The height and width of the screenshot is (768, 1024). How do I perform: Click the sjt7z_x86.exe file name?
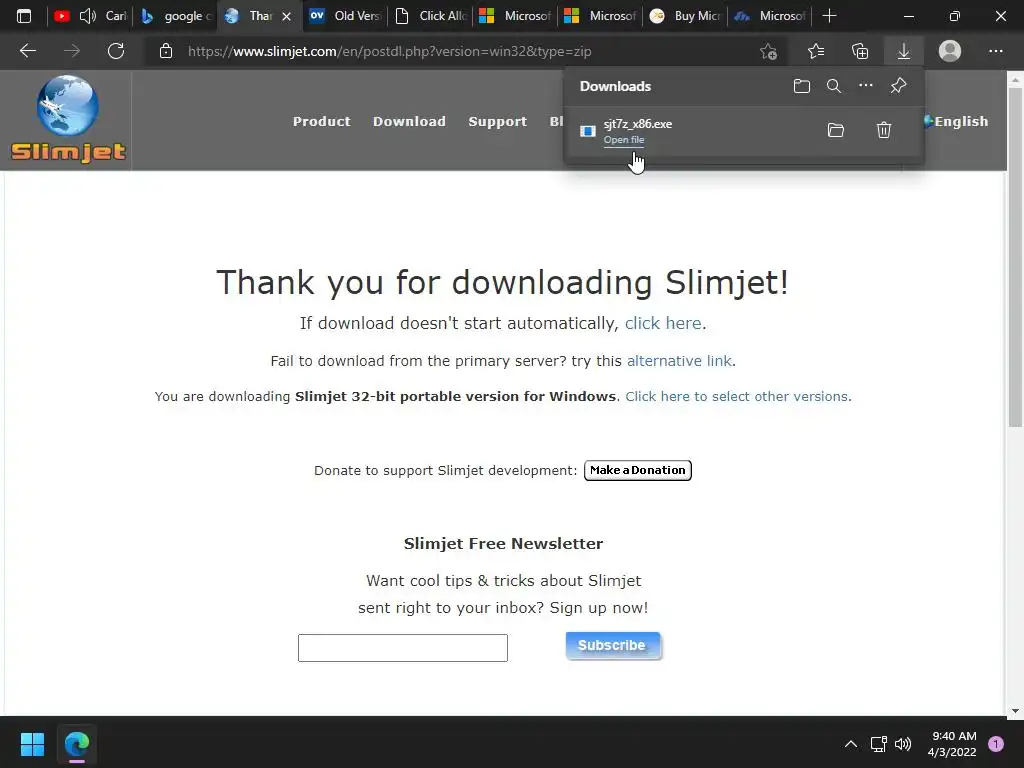[638, 124]
